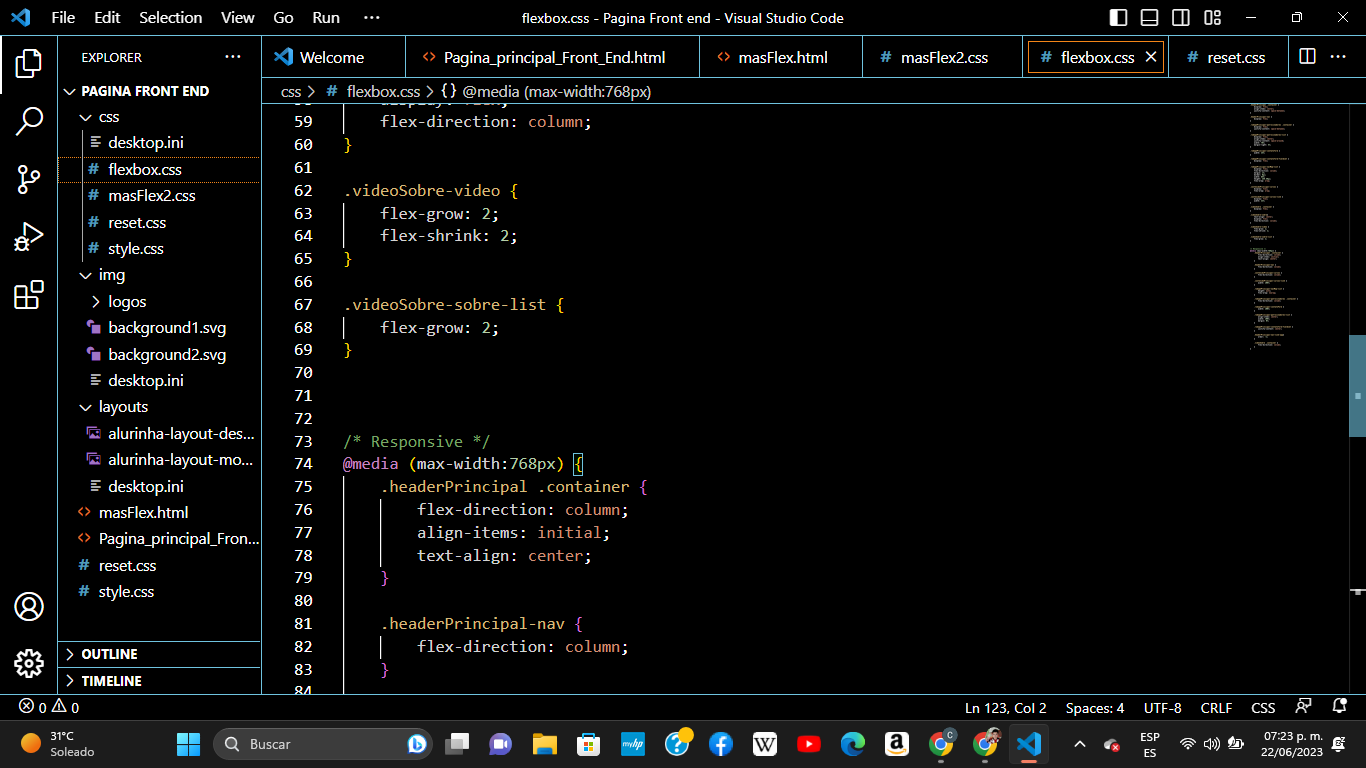Open editor More Actions ellipsis
Screen dimensions: 1366x768
[1338, 57]
